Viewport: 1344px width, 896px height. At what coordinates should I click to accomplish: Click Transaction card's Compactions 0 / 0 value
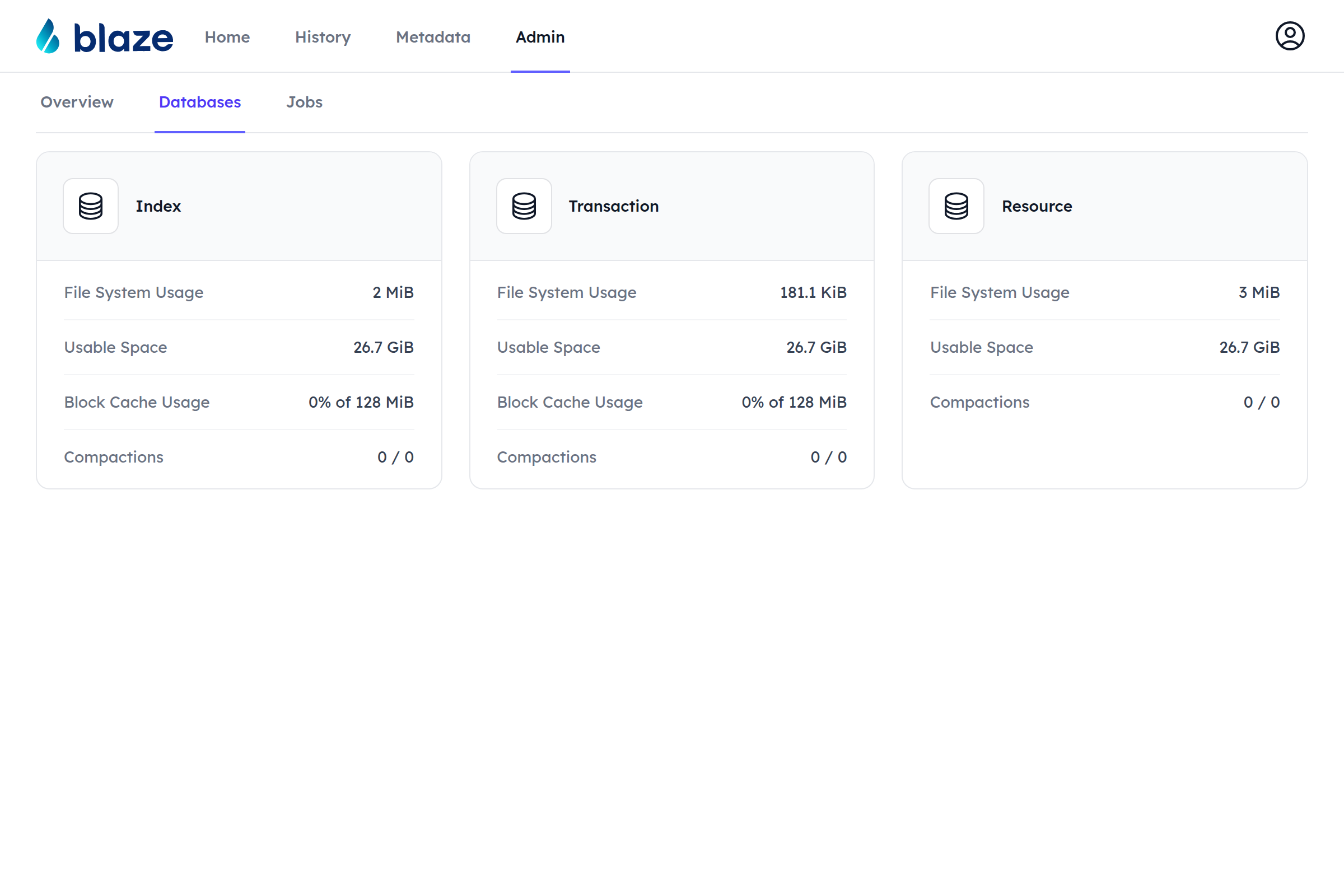829,457
